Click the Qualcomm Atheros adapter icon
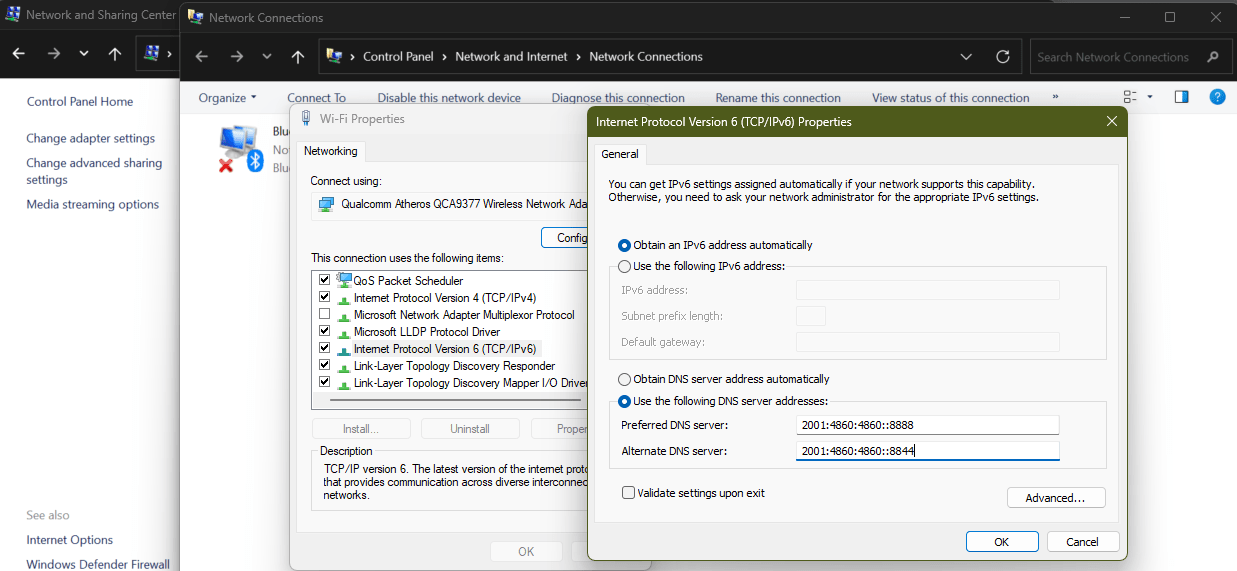1237x571 pixels. tap(325, 204)
